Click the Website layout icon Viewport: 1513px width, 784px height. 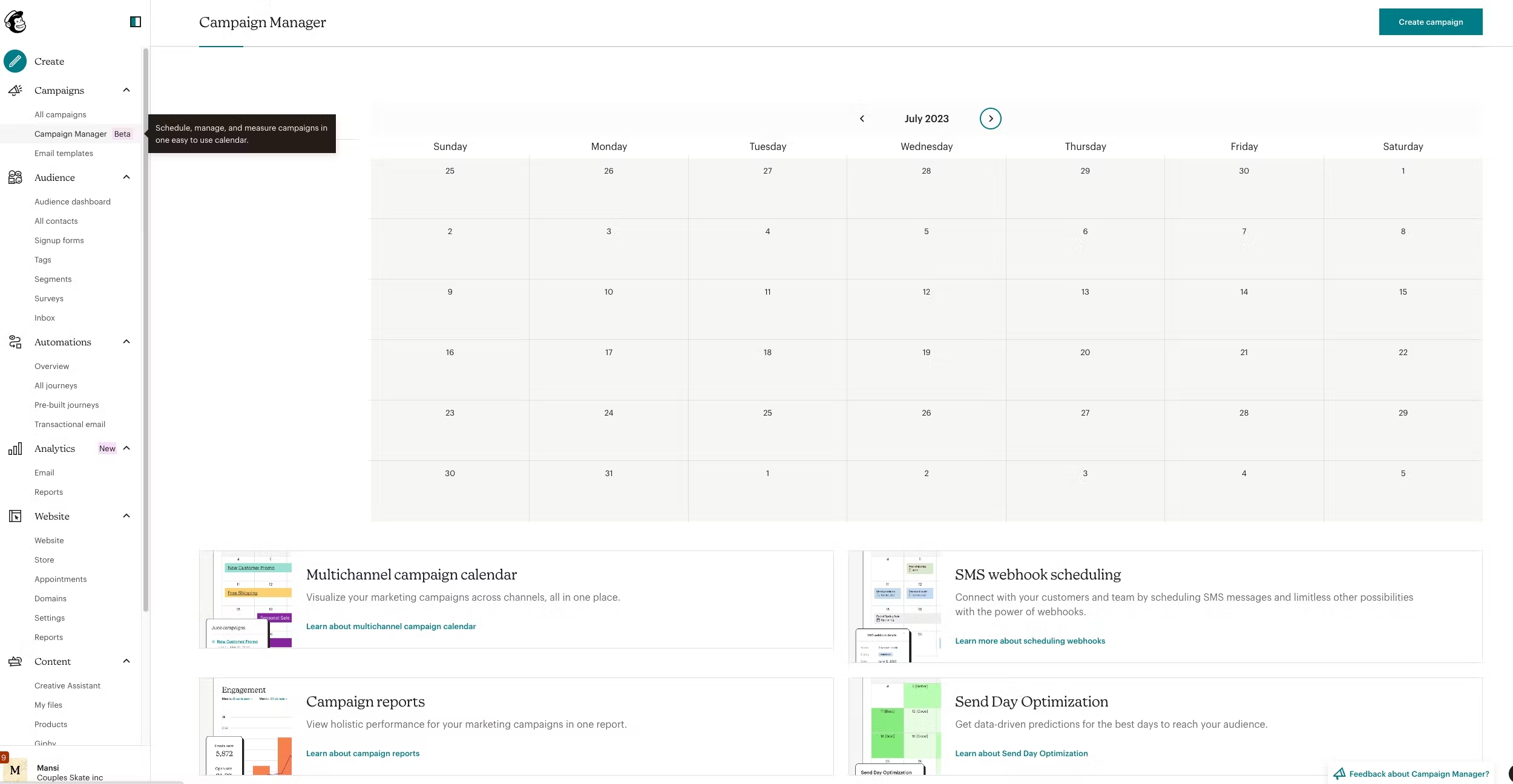[15, 516]
